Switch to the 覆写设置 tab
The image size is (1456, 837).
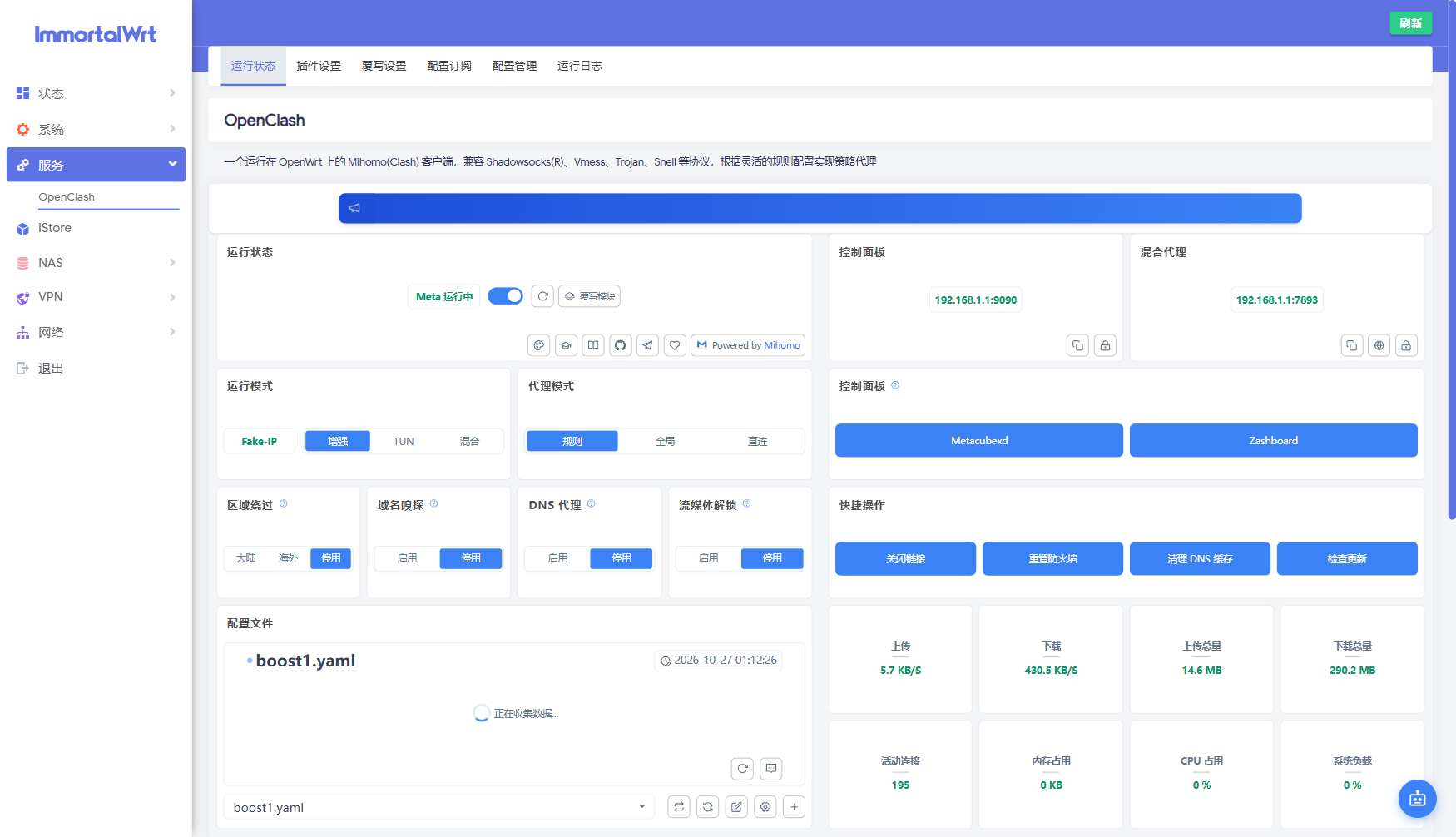[384, 66]
